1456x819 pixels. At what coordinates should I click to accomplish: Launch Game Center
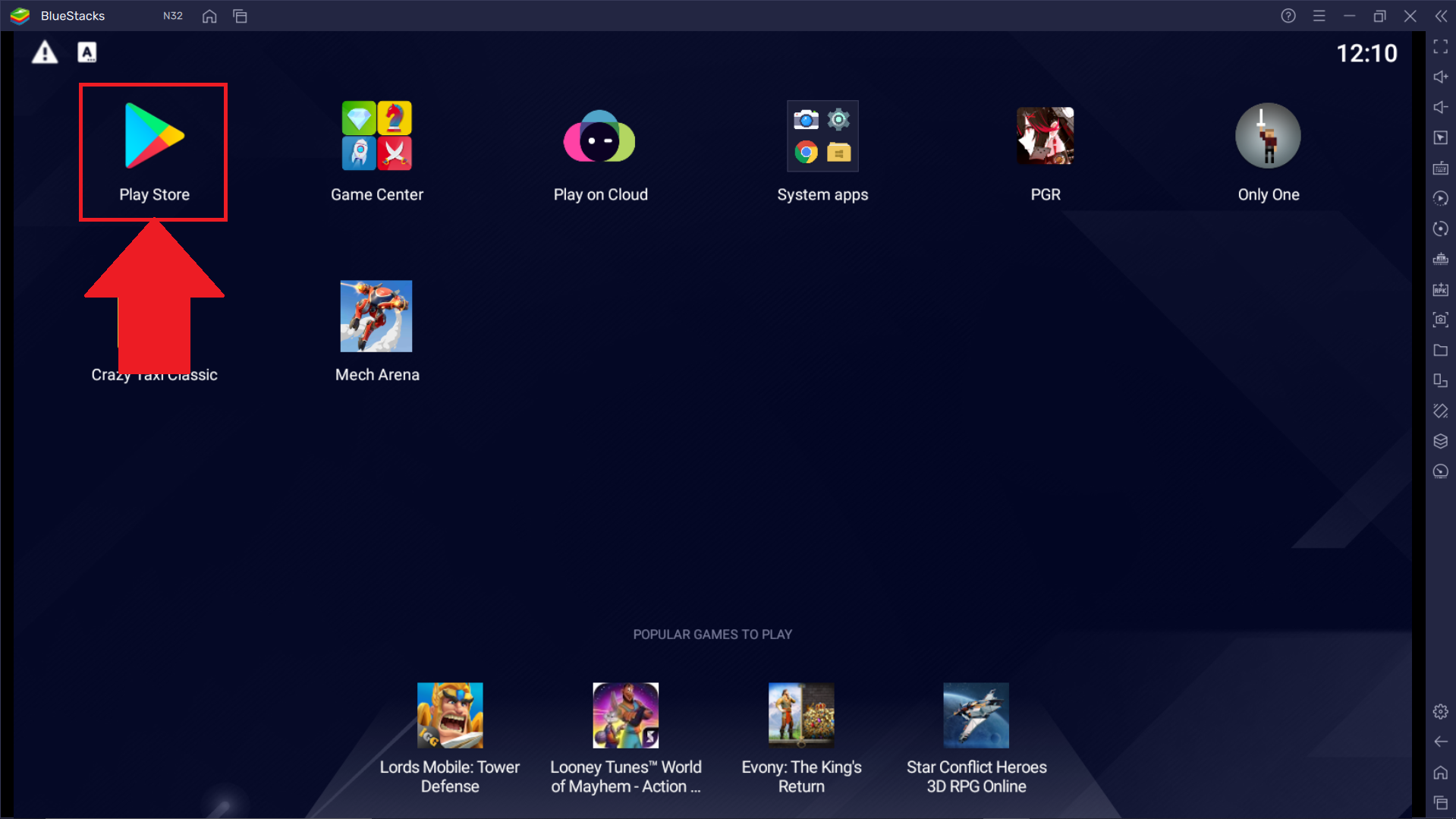coord(376,150)
